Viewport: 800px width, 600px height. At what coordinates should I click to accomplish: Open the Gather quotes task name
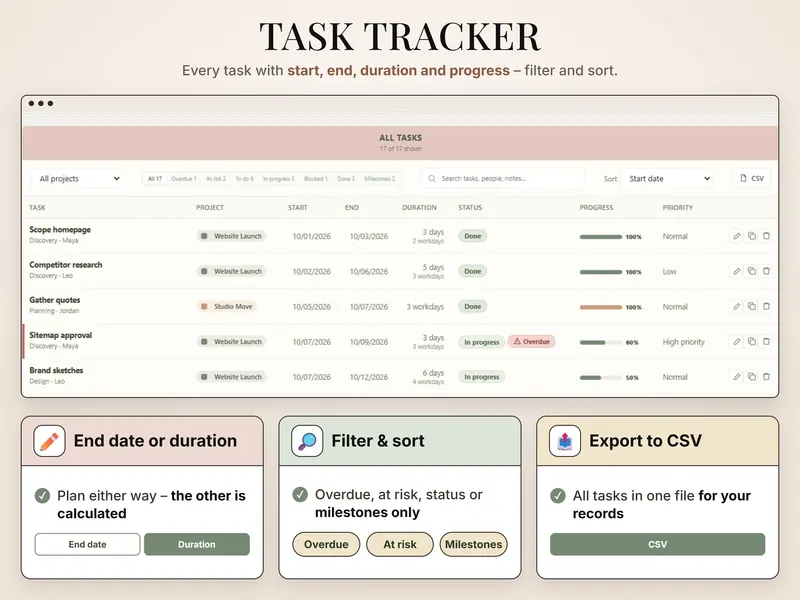(55, 300)
